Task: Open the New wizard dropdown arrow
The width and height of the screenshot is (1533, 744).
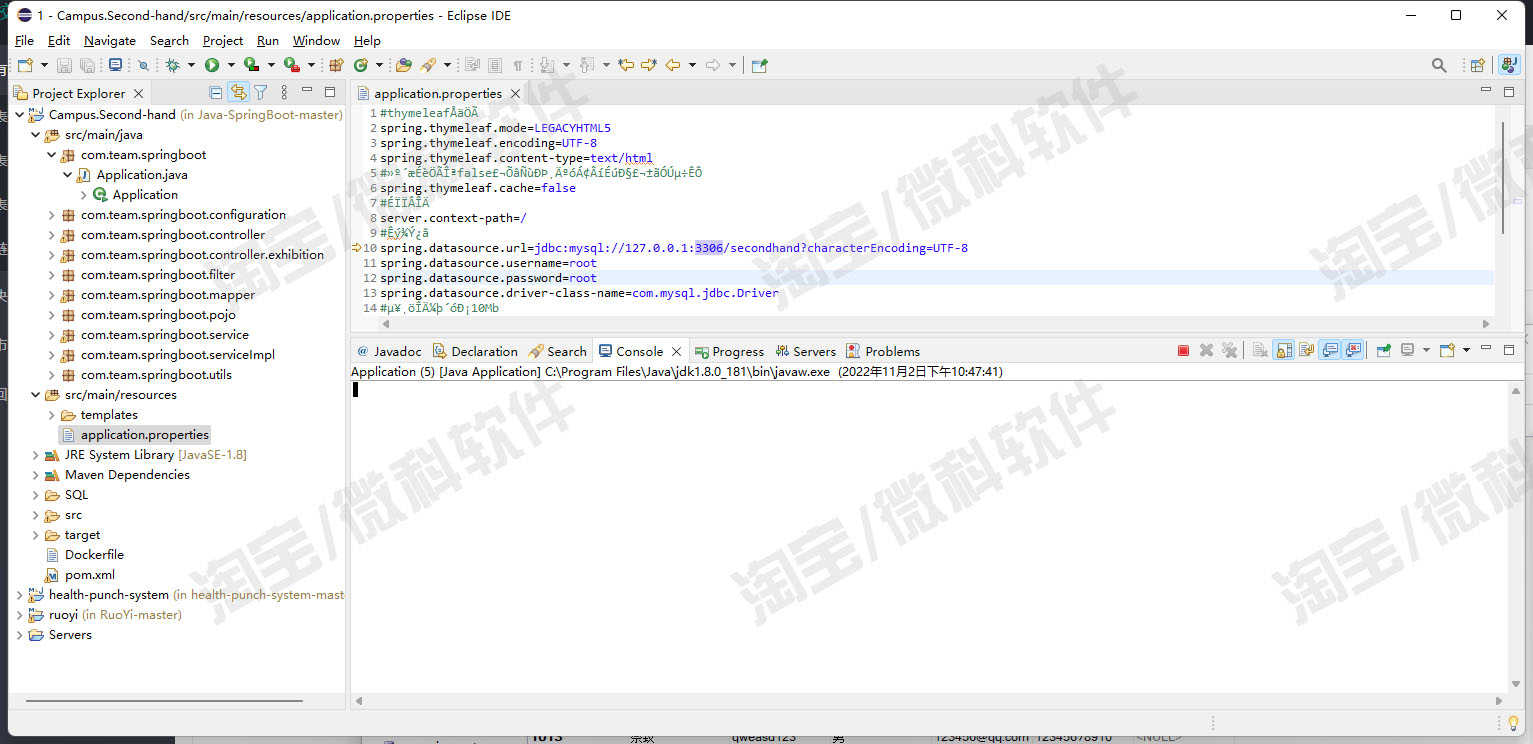Action: [x=44, y=65]
